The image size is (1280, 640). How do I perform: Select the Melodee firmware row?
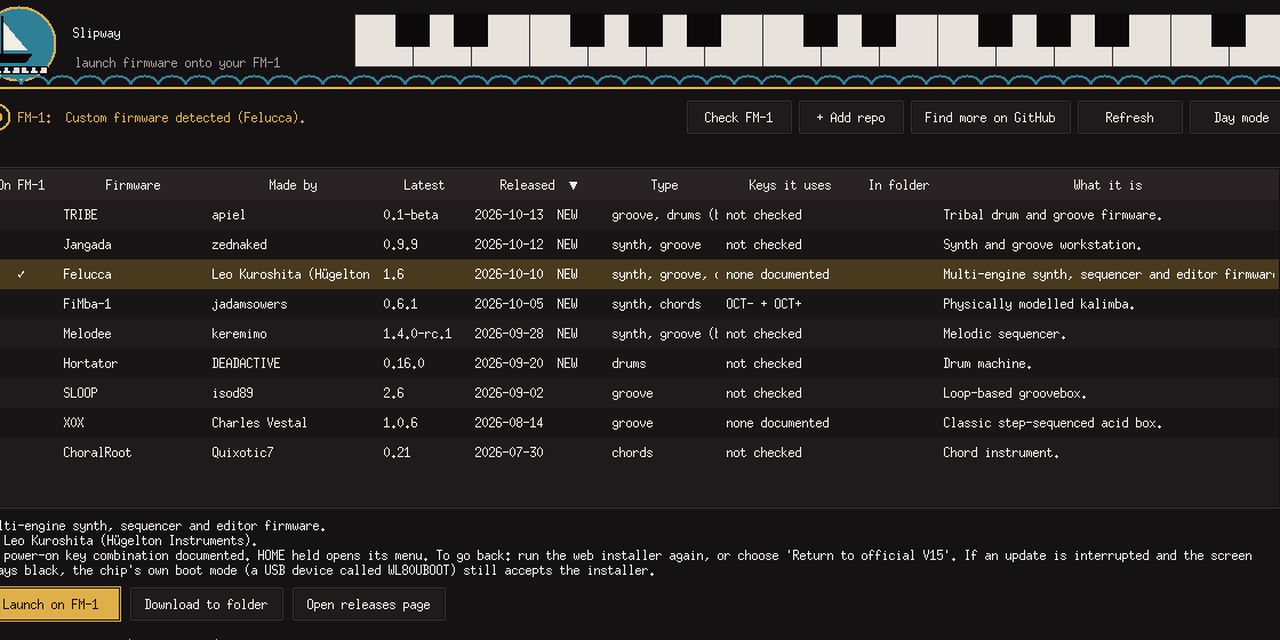(x=640, y=333)
